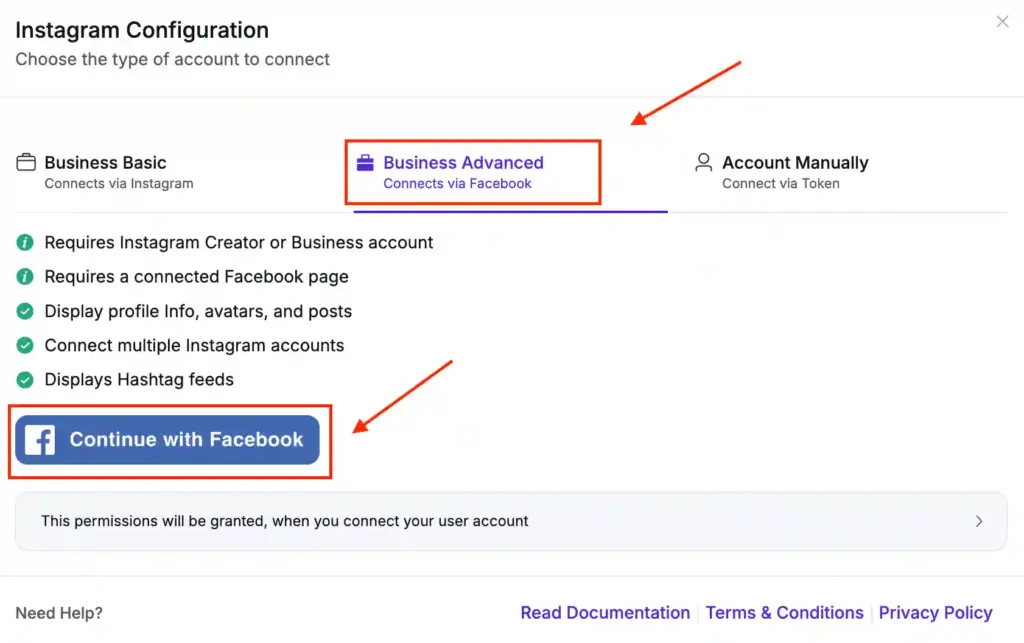Click the green checkmark beside Displays Hashtag feeds
Image resolution: width=1024 pixels, height=643 pixels.
23,380
